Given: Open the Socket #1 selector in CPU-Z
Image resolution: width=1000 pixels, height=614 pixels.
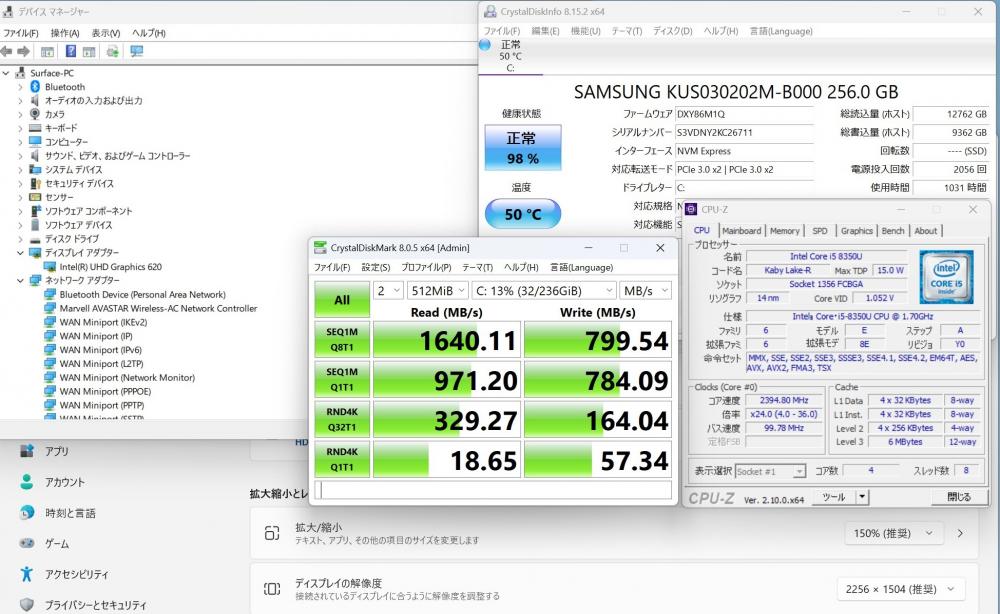Looking at the screenshot, I should coord(770,471).
